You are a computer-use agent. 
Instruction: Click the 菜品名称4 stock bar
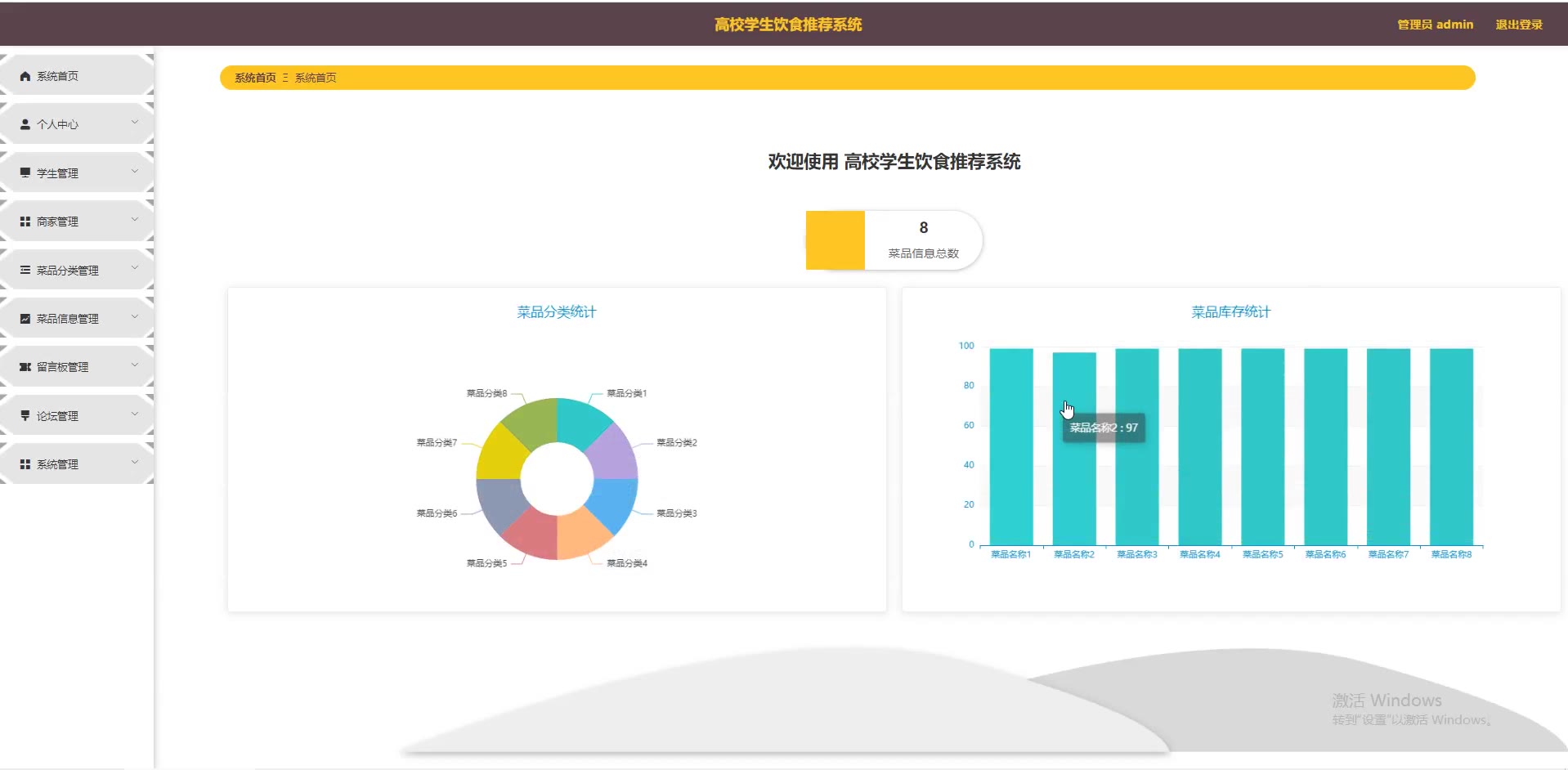click(1200, 447)
